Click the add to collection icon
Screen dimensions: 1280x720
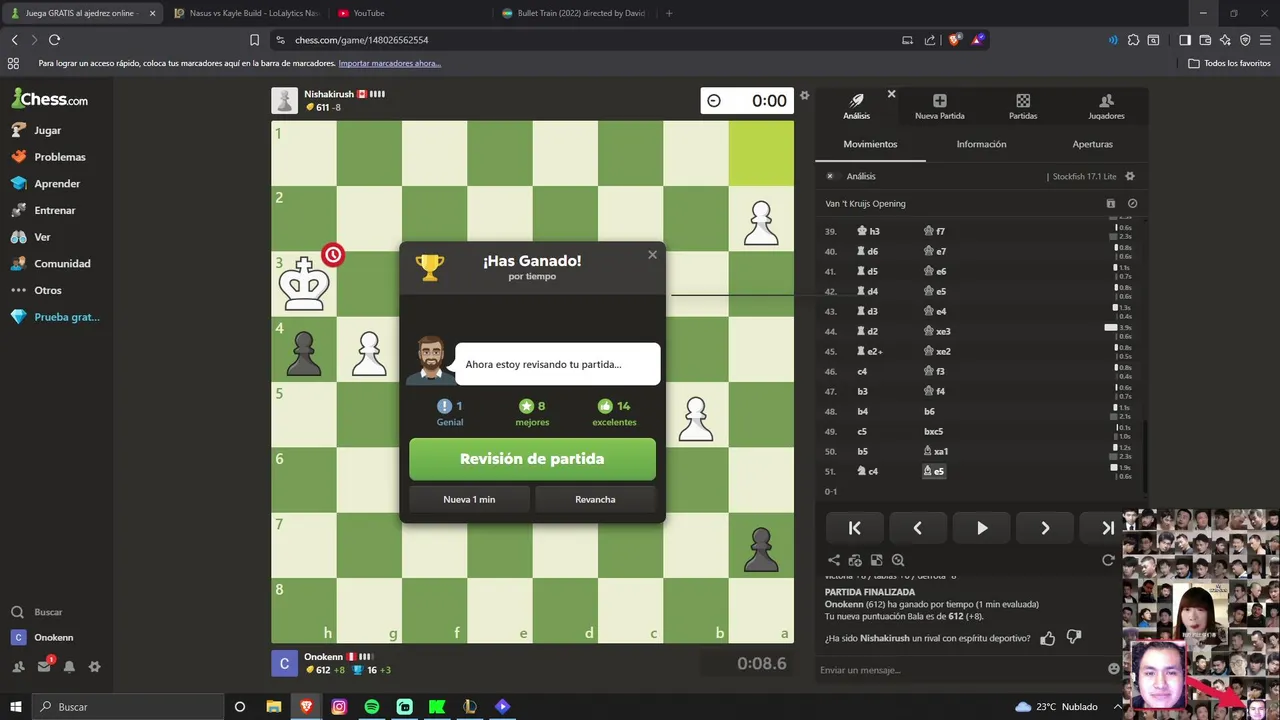point(855,561)
